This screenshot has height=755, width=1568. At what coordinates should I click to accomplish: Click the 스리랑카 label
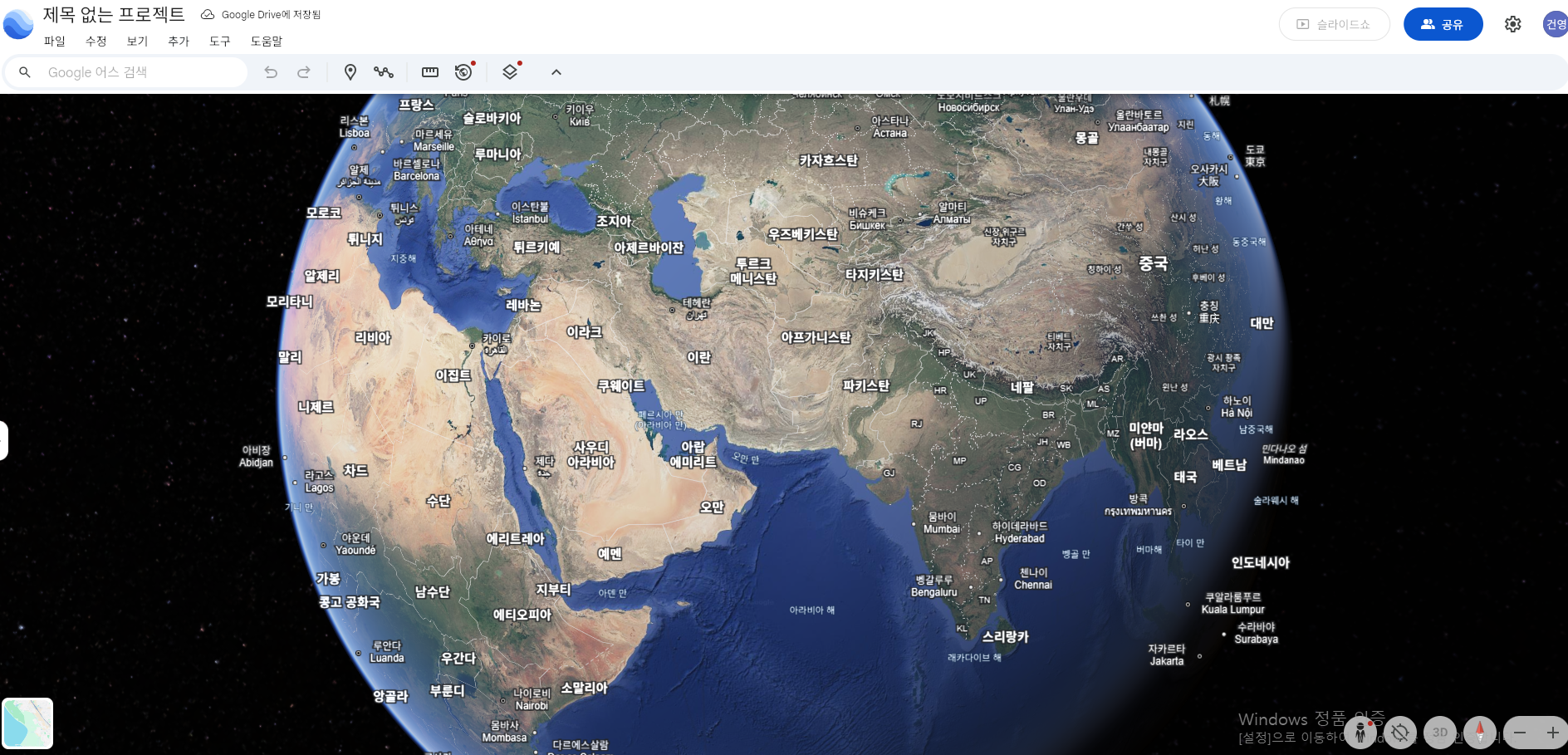click(1005, 636)
